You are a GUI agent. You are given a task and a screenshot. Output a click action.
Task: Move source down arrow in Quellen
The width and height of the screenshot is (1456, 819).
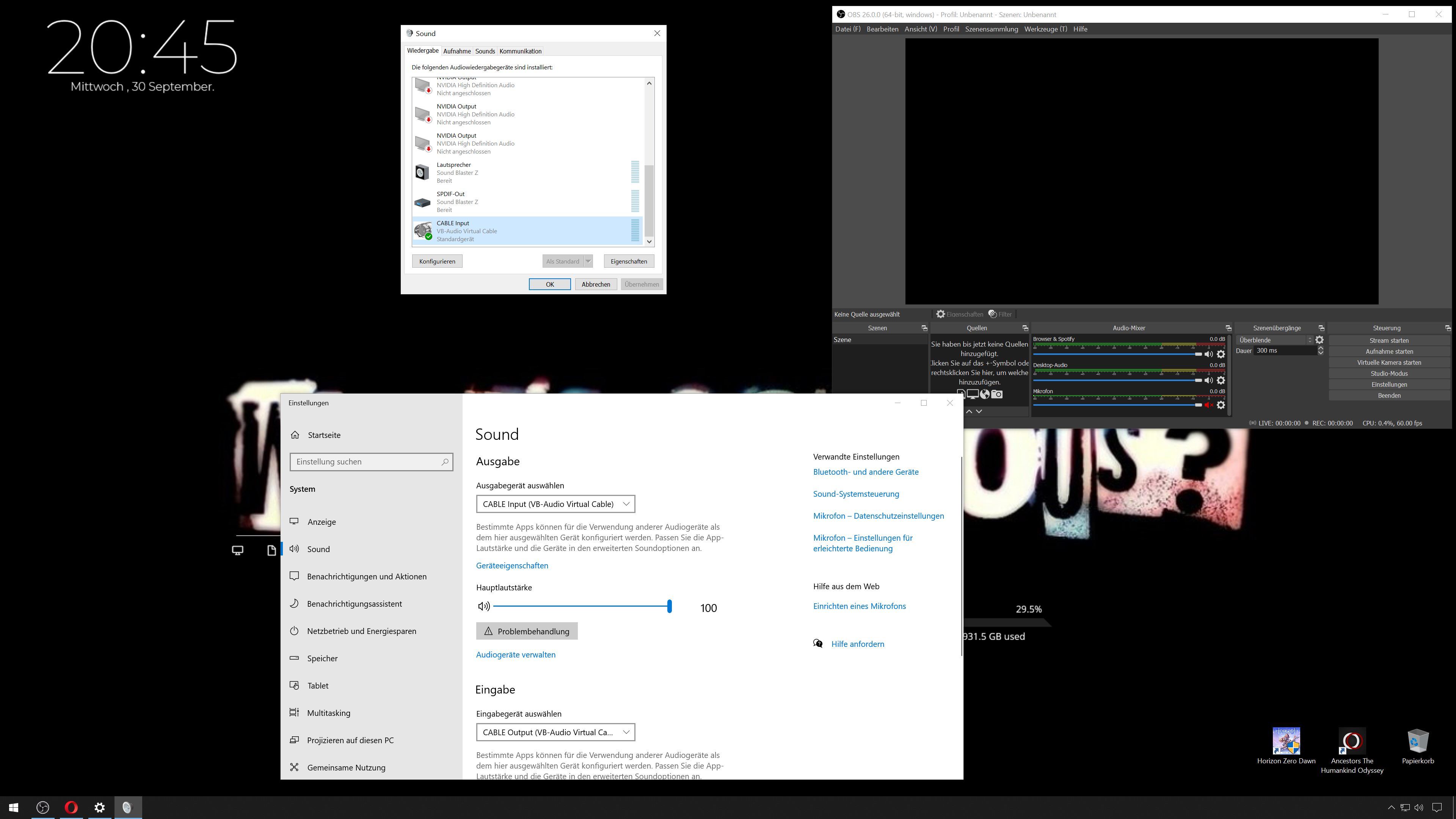coord(979,411)
